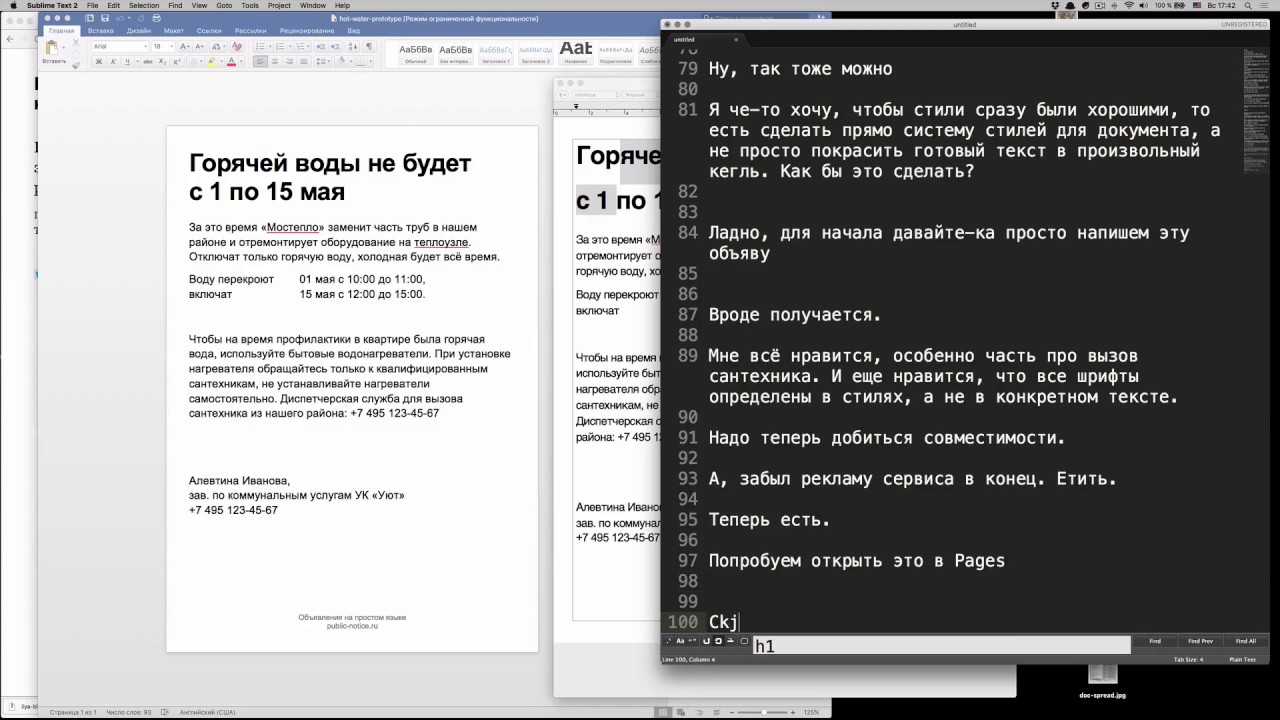
Task: Switch to the Ссылки ribbon tab
Action: tap(209, 31)
